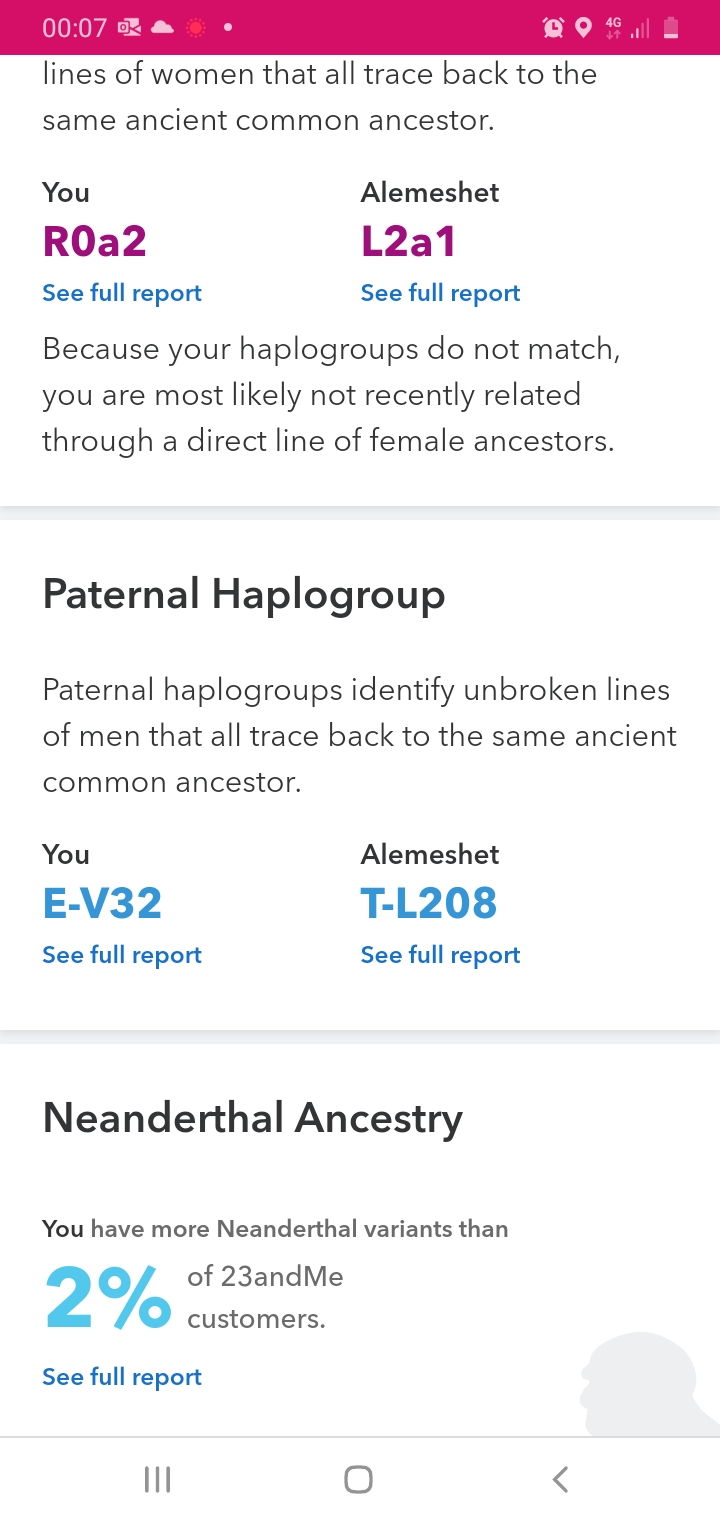Image resolution: width=720 pixels, height=1520 pixels.
Task: Tap the Paternal Haplogroup heading
Action: 244,594
